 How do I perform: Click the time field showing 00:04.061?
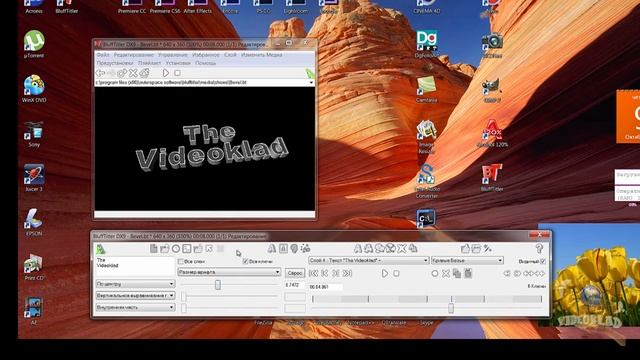coord(325,287)
